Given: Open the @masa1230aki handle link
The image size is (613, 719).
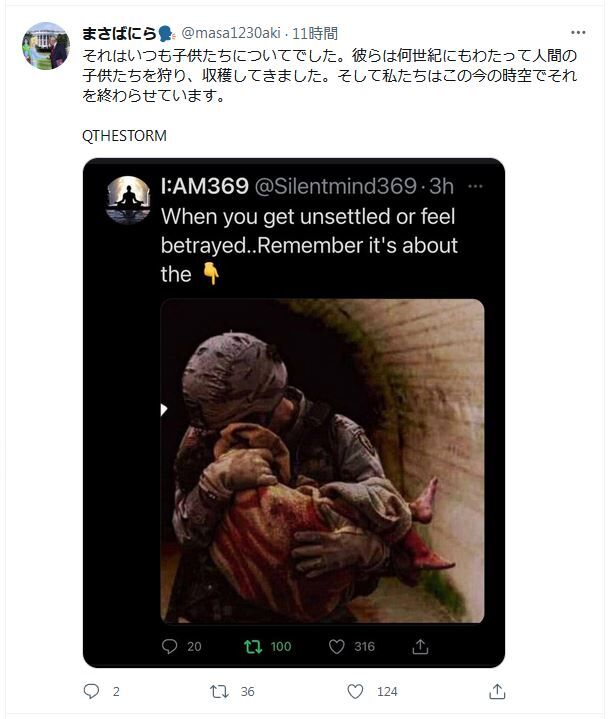Looking at the screenshot, I should (231, 33).
